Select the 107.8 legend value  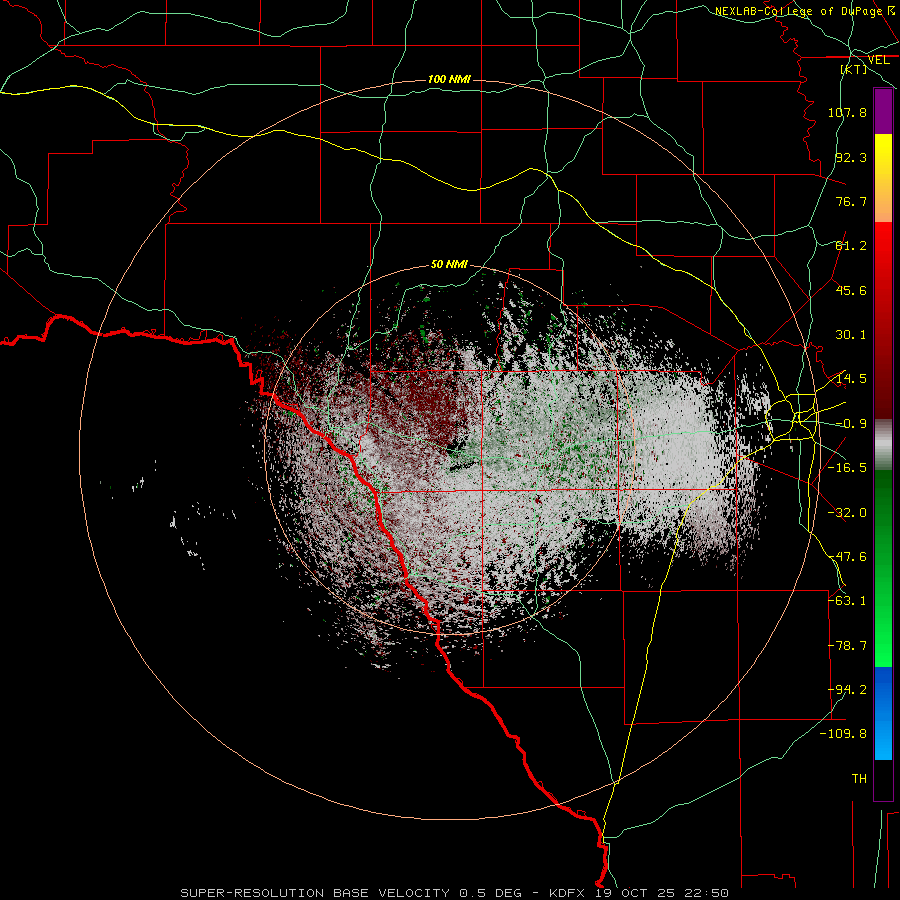pos(847,112)
